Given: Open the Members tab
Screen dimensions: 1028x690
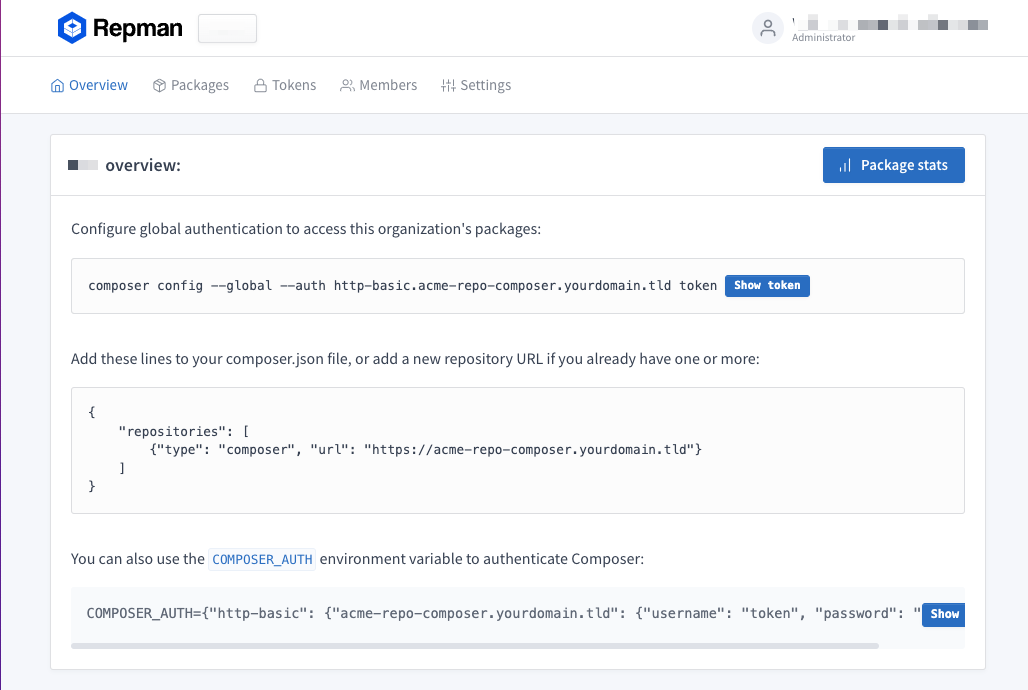Looking at the screenshot, I should [x=378, y=85].
